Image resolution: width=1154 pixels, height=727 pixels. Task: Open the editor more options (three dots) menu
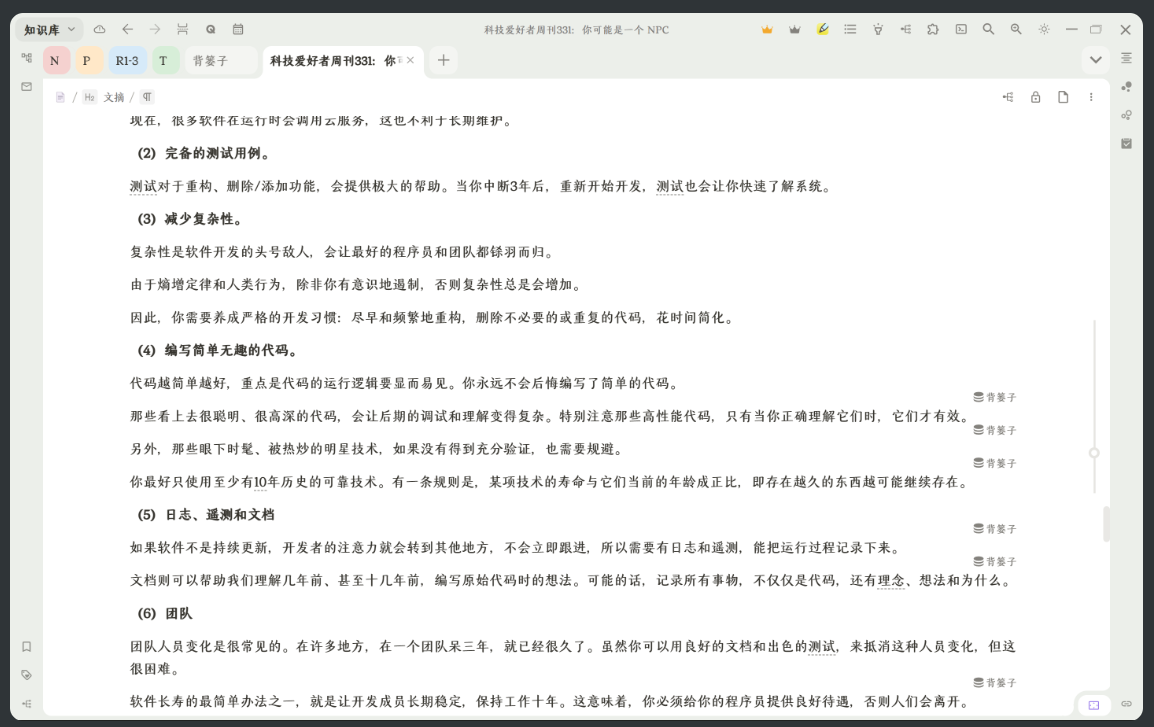coord(1091,97)
